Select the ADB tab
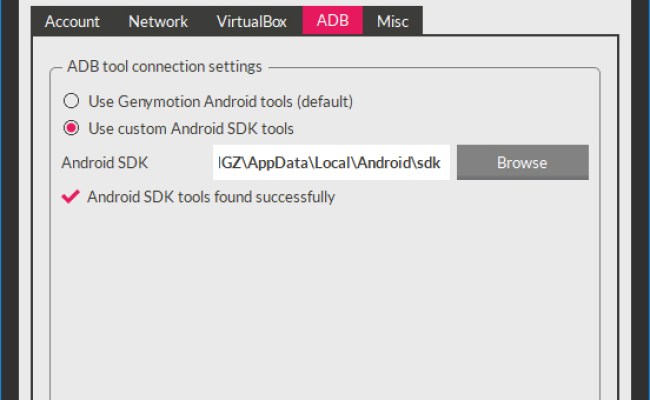Screen dimensions: 650x400 [x=332, y=20]
